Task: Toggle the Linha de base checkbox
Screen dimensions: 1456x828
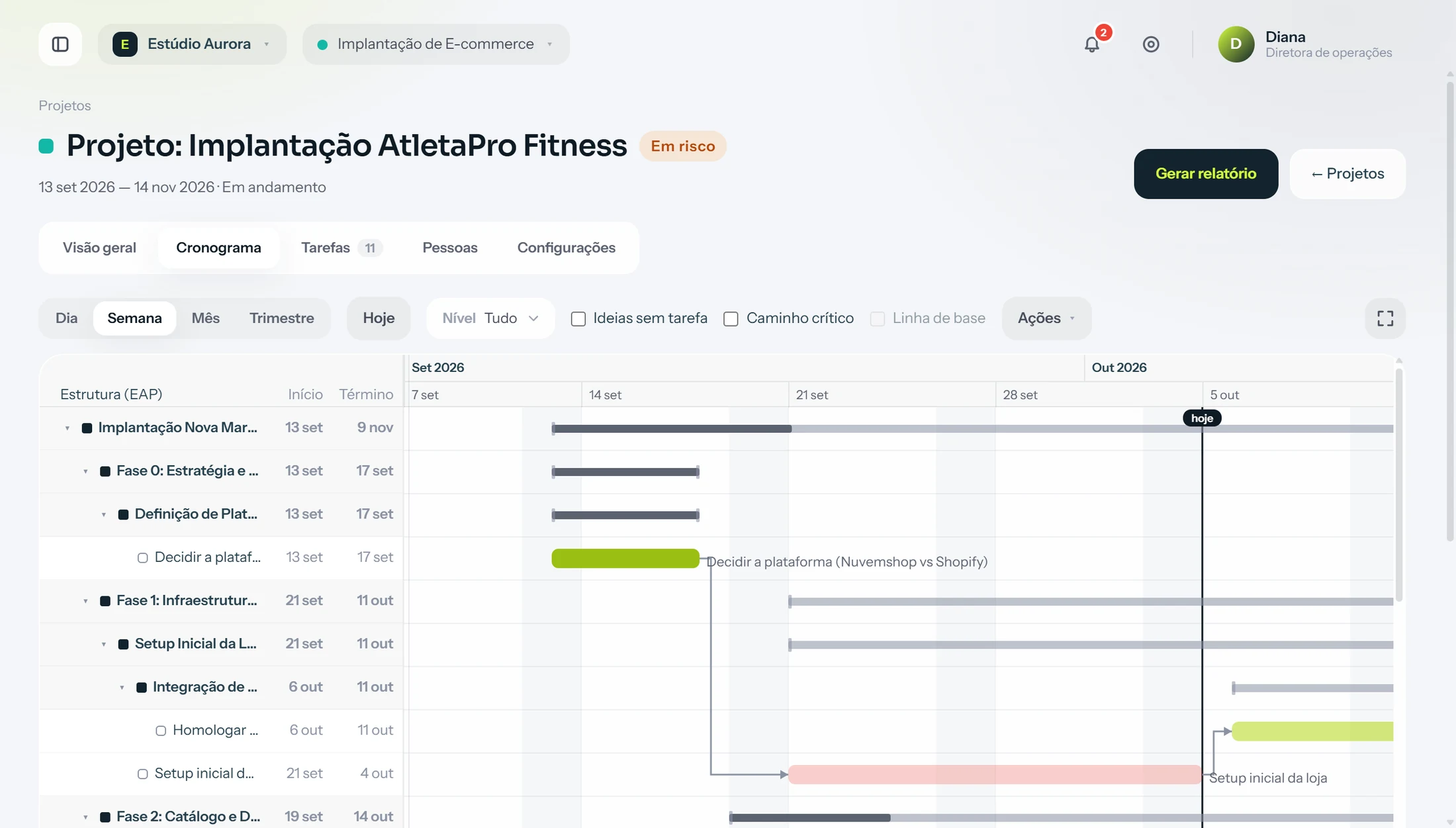Action: (878, 319)
